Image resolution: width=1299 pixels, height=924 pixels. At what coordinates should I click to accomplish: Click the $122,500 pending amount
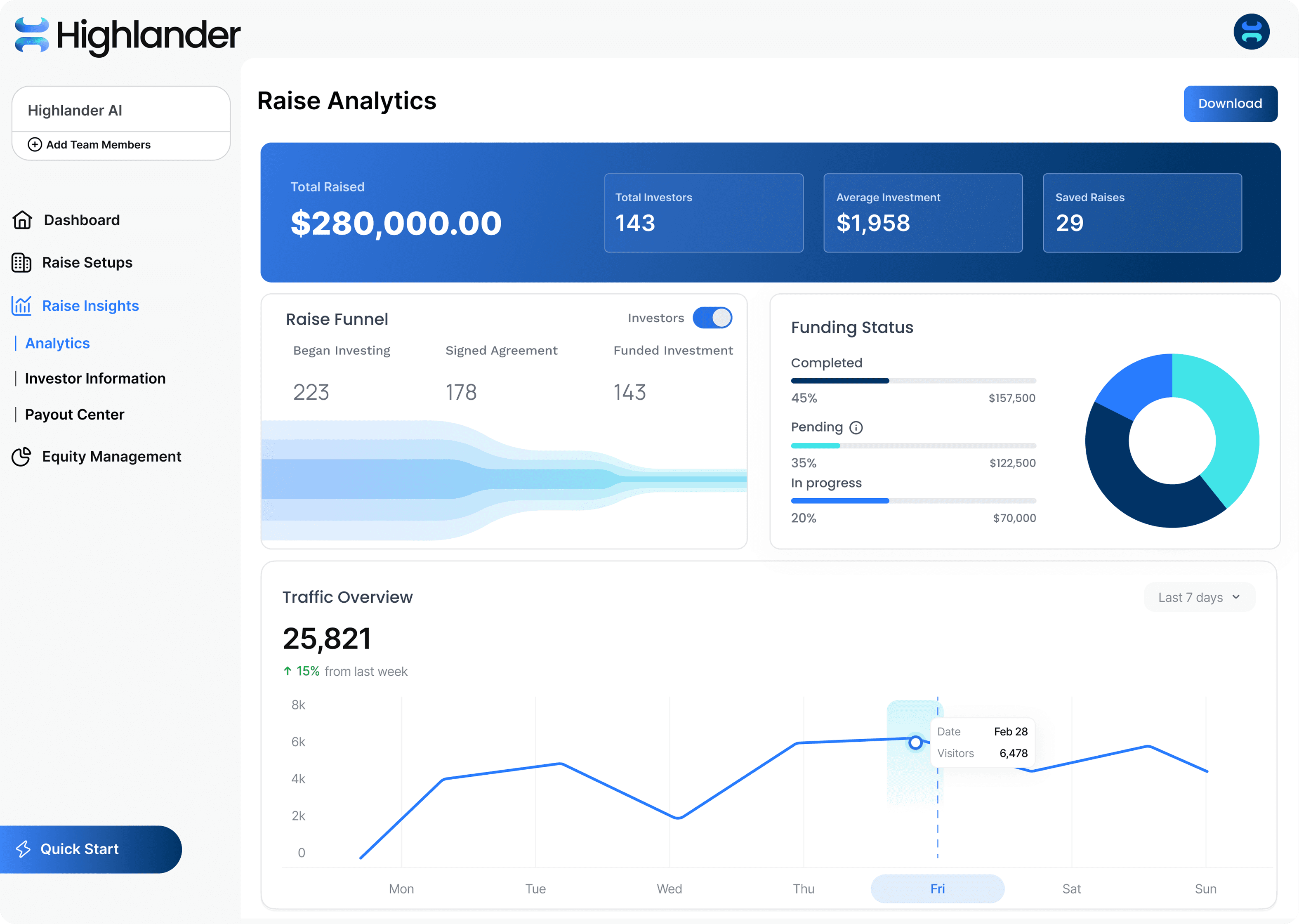1012,463
